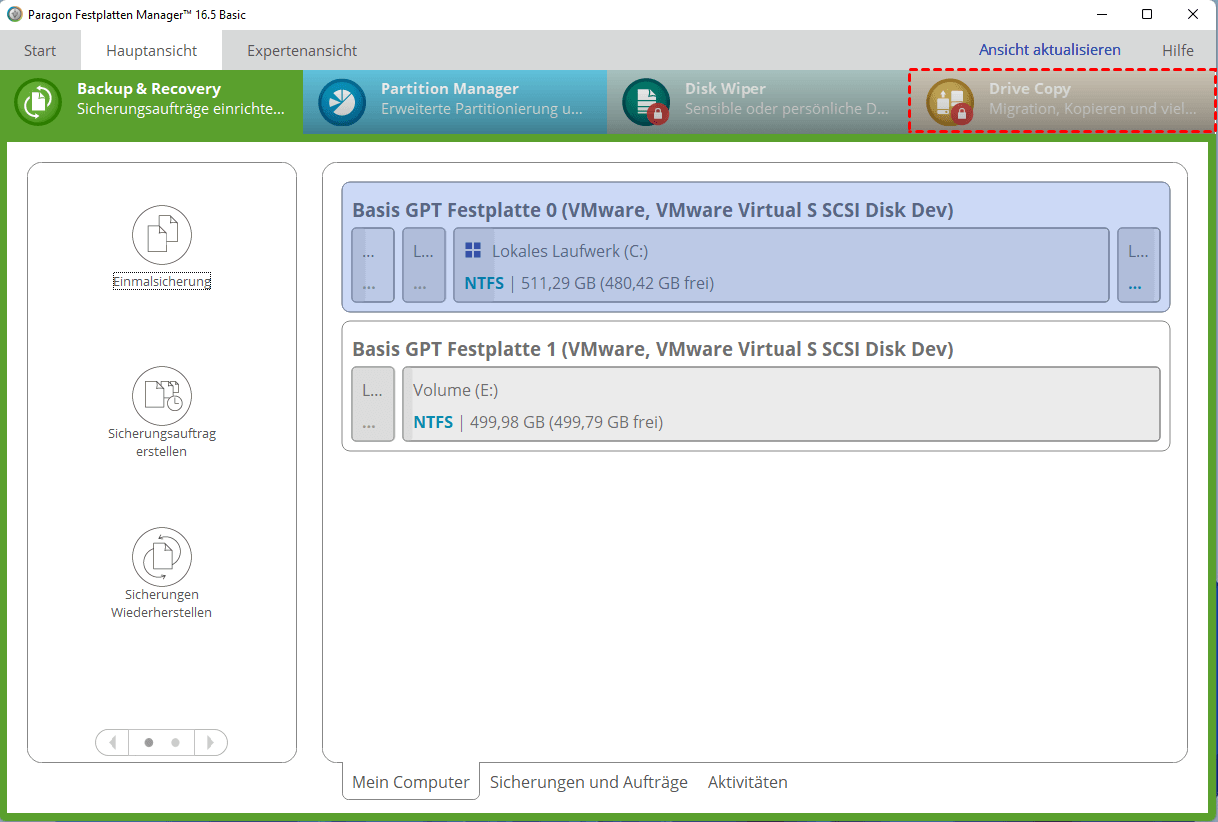The height and width of the screenshot is (822, 1218).
Task: Click the NTFS label on the E: volume
Action: (x=433, y=422)
